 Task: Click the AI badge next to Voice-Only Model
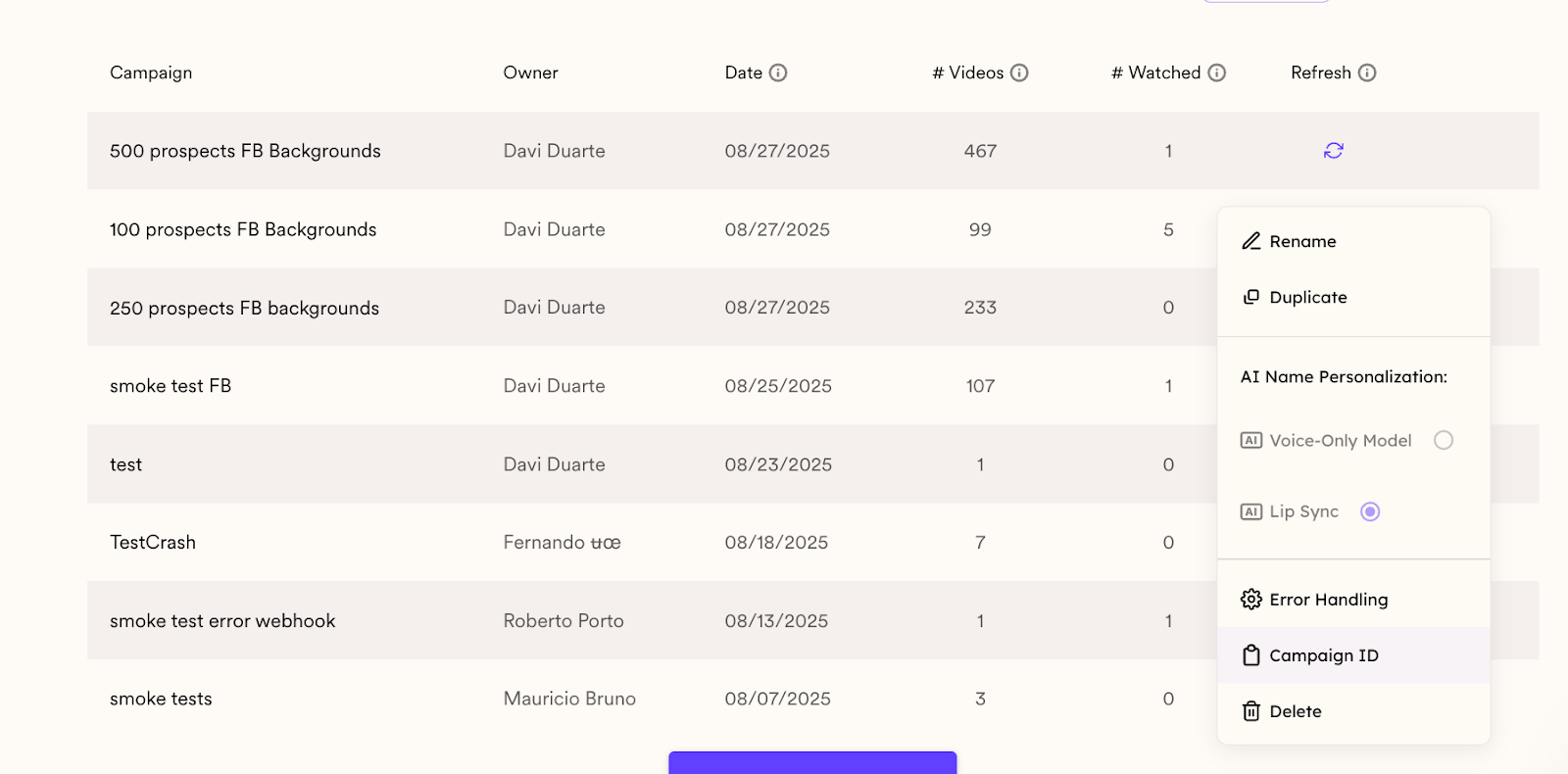pos(1251,441)
